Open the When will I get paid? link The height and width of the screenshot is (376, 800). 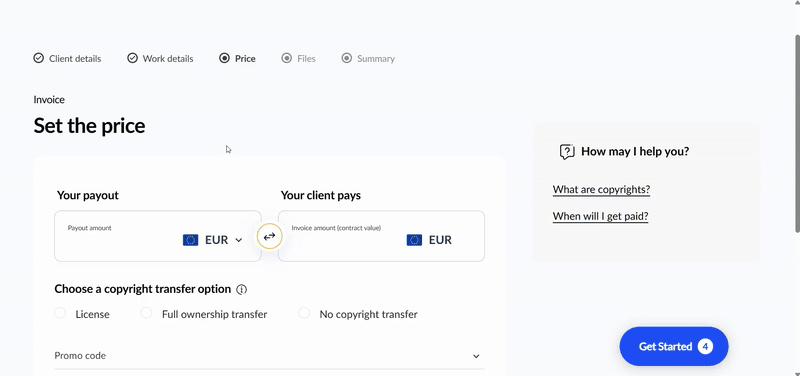point(601,216)
